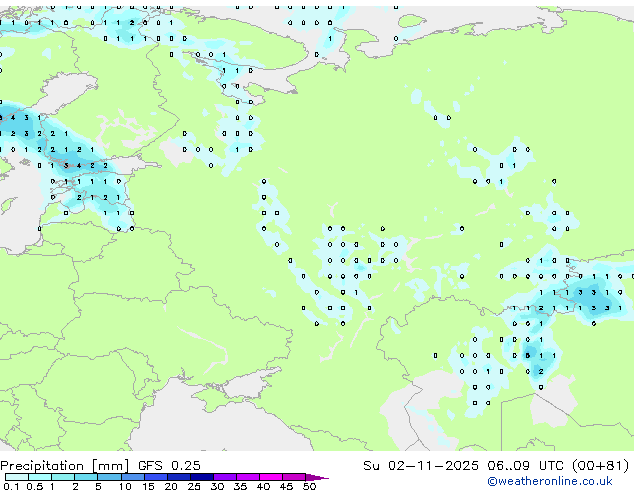Click the '25' legend scale value
This screenshot has height=490, width=634.
pyautogui.click(x=194, y=486)
